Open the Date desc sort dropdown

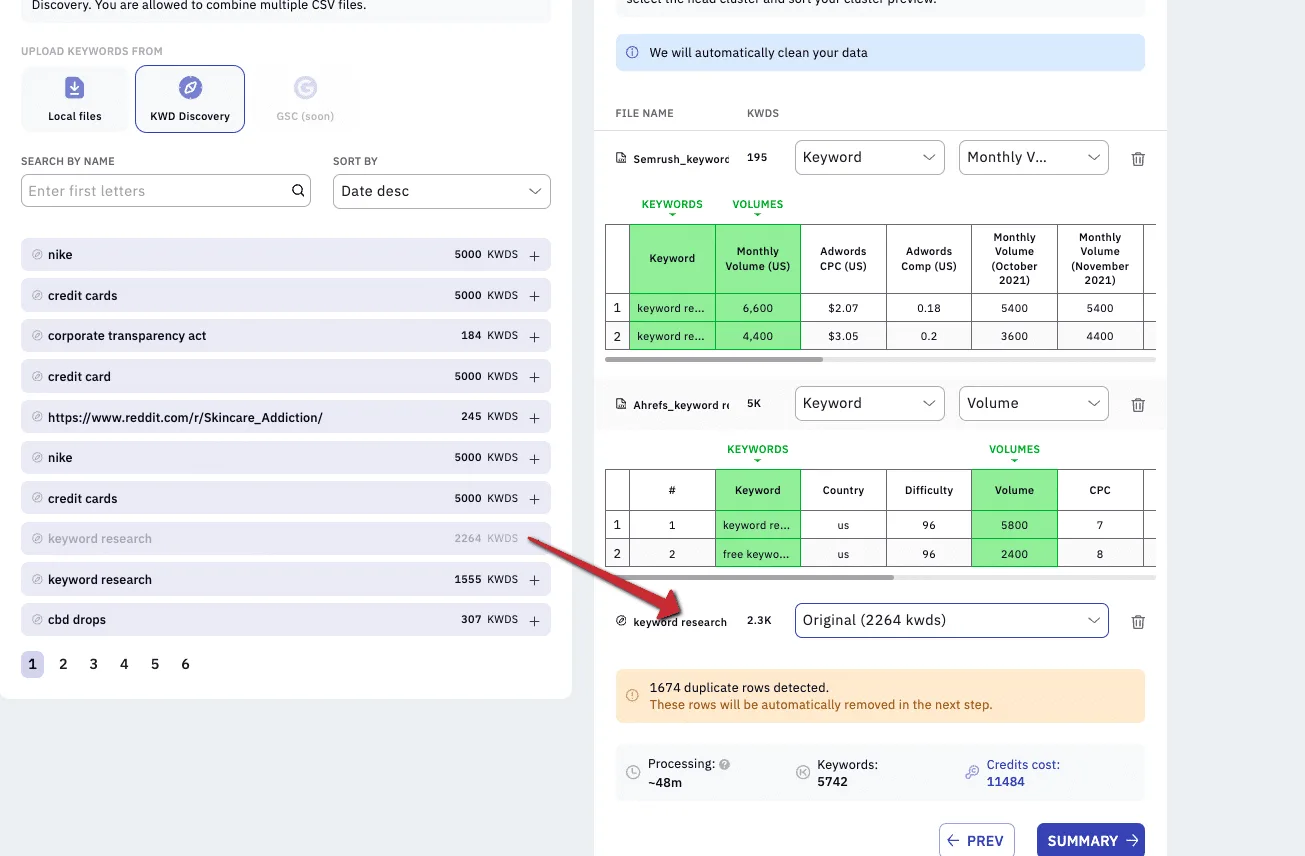(x=441, y=191)
